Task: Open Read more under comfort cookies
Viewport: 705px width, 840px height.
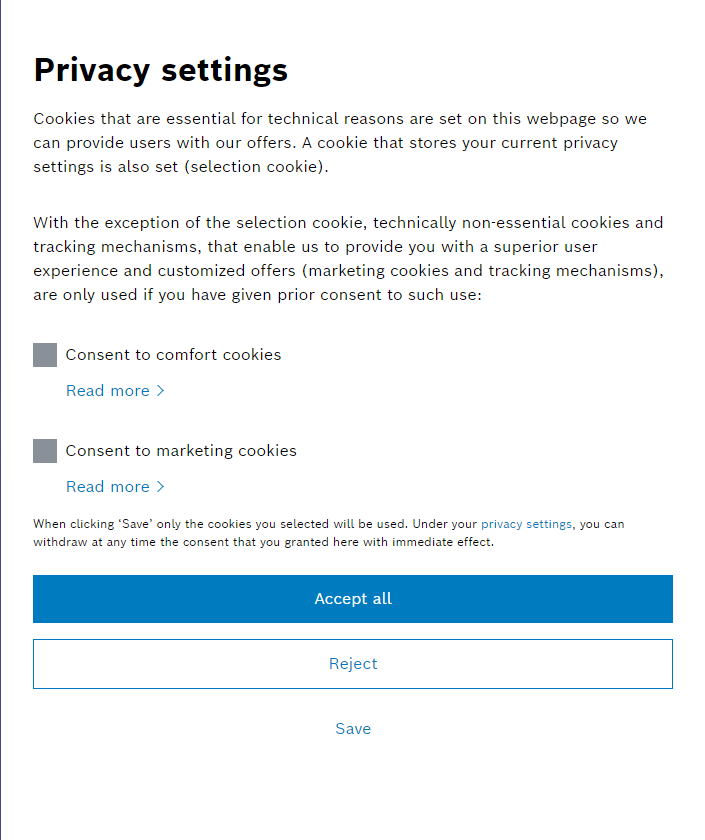Action: (x=108, y=391)
